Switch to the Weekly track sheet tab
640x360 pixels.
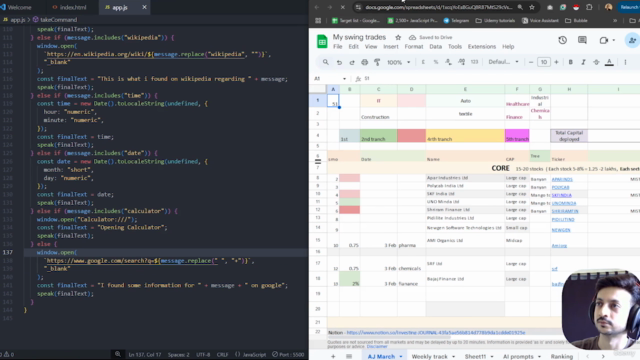tap(429, 356)
